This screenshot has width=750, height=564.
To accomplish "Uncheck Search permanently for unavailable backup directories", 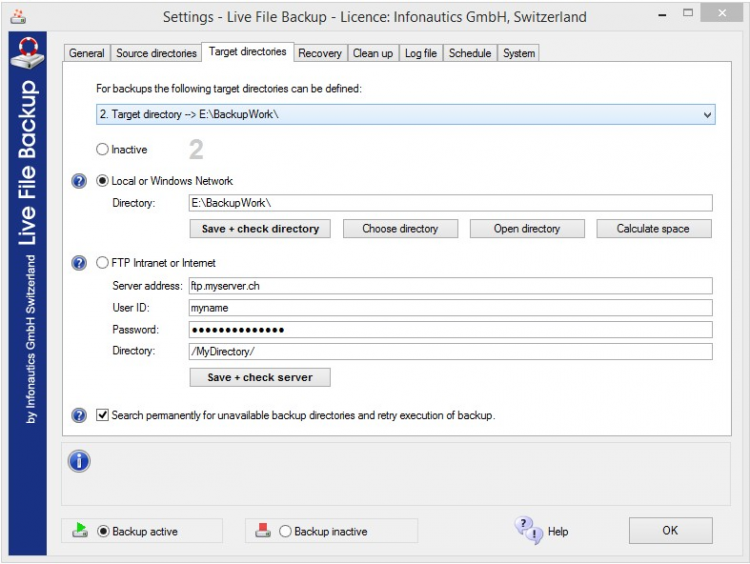I will click(103, 415).
